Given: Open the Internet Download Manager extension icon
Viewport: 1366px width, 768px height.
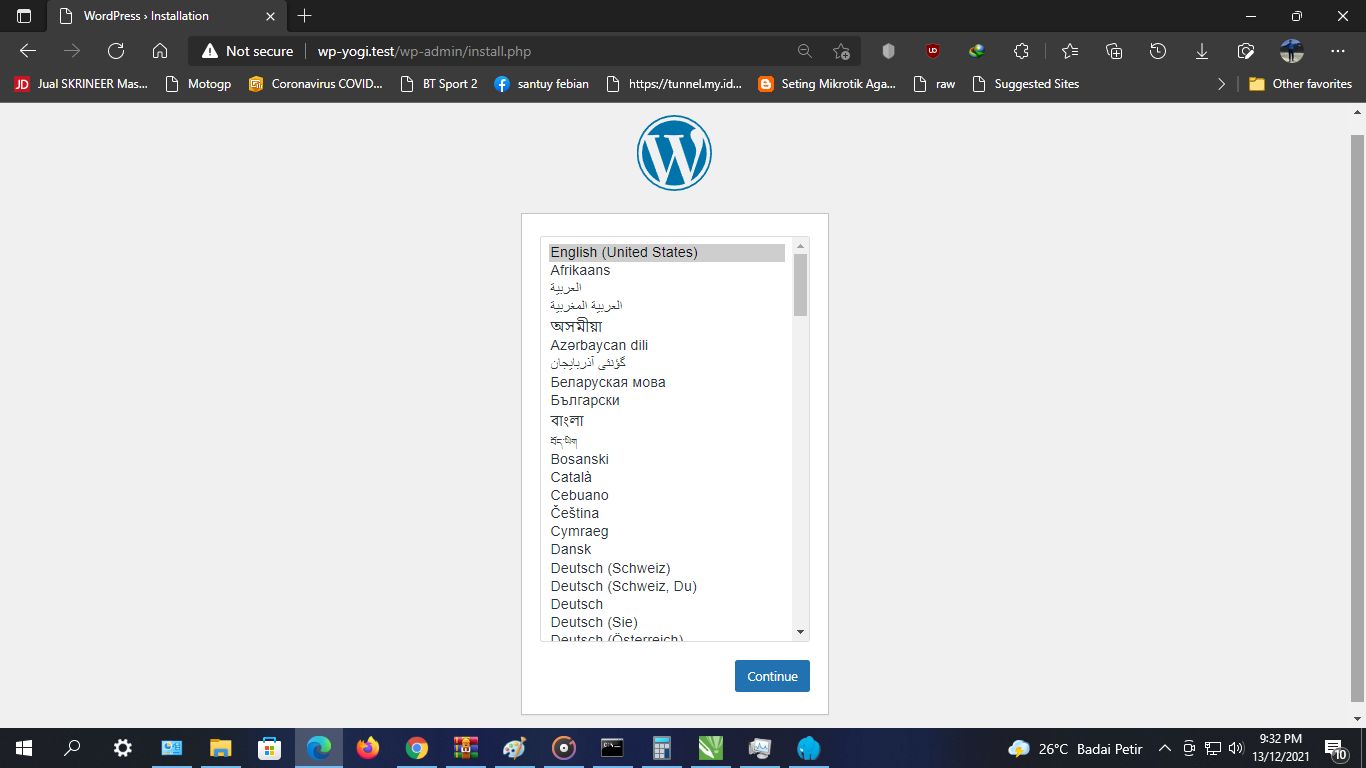Looking at the screenshot, I should tap(976, 51).
